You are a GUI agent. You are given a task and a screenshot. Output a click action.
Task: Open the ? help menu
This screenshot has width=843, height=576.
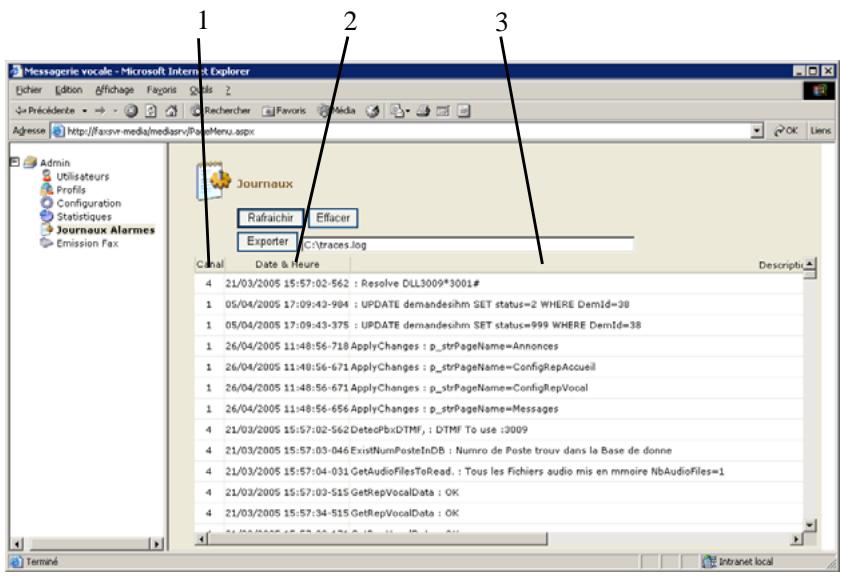click(x=228, y=90)
